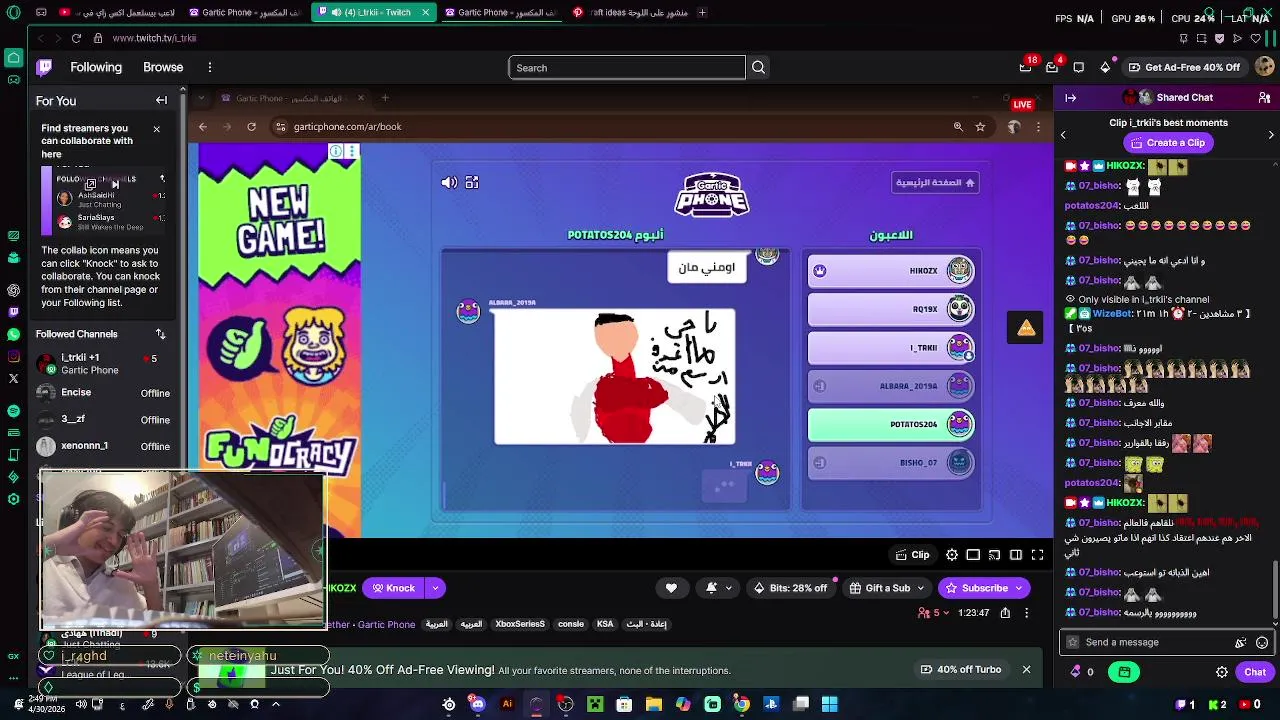Follow heart button under player
Screen dimensions: 1280x720
click(671, 588)
